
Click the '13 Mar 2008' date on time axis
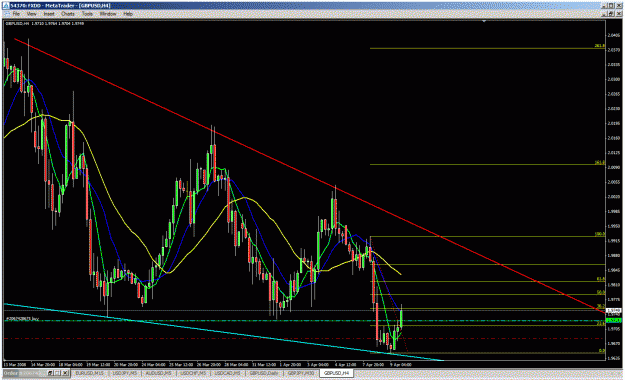pos(16,364)
